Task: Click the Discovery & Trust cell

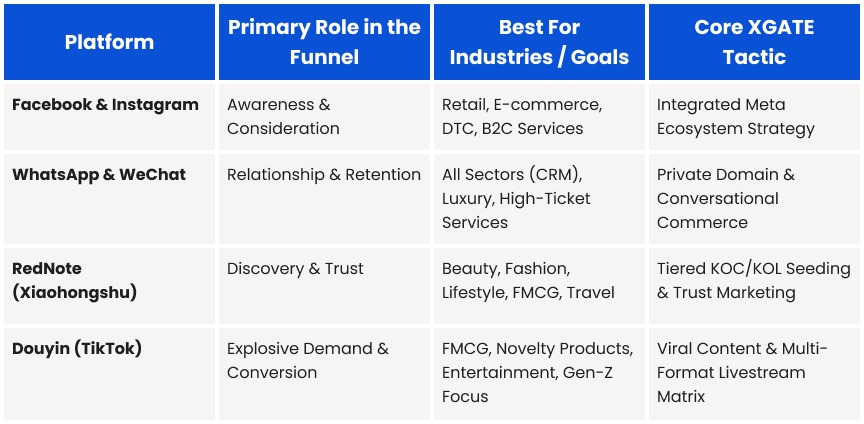Action: point(295,269)
